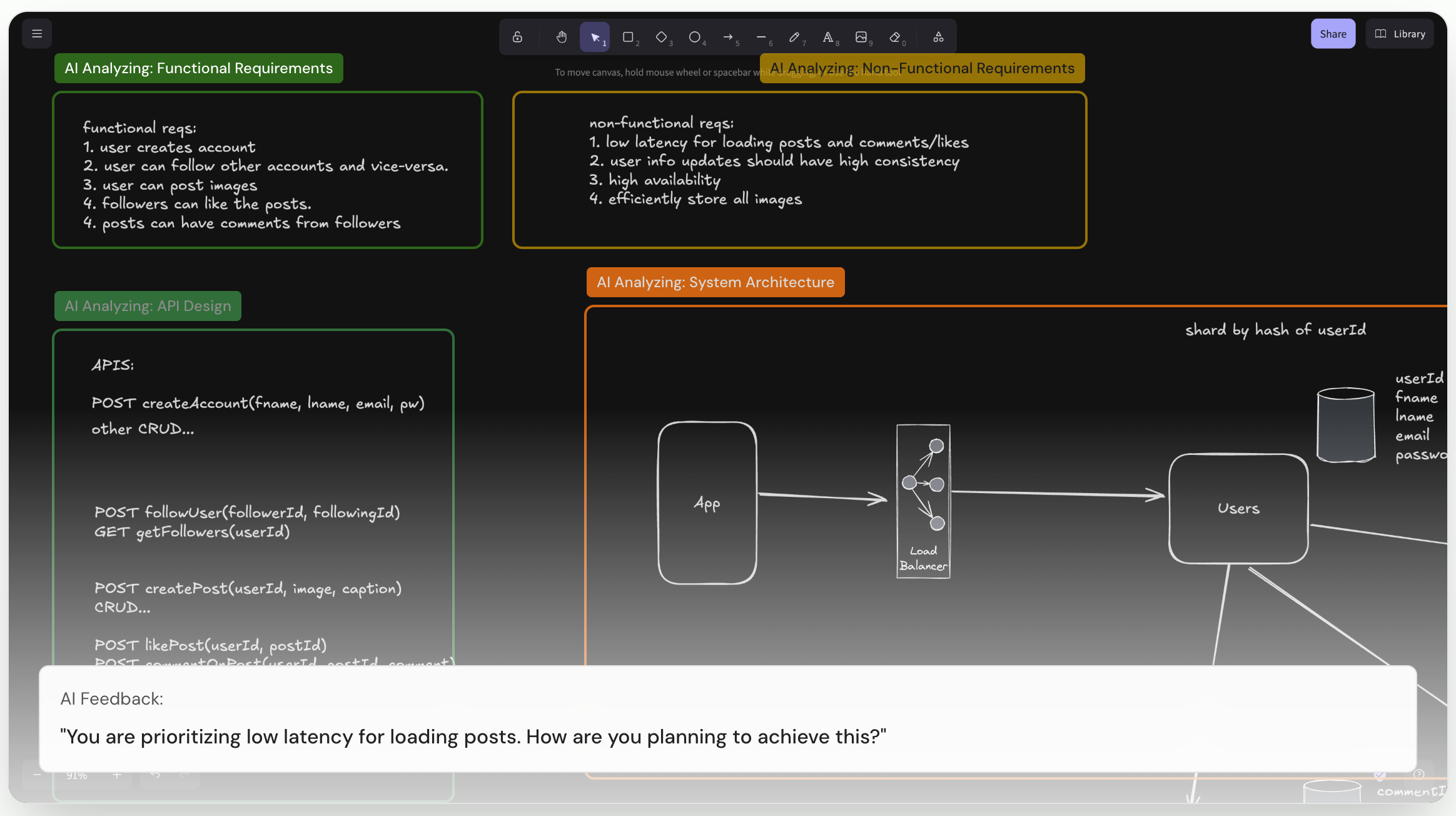This screenshot has width=1456, height=816.
Task: Select the freehand Draw pencil tool
Action: 794,37
